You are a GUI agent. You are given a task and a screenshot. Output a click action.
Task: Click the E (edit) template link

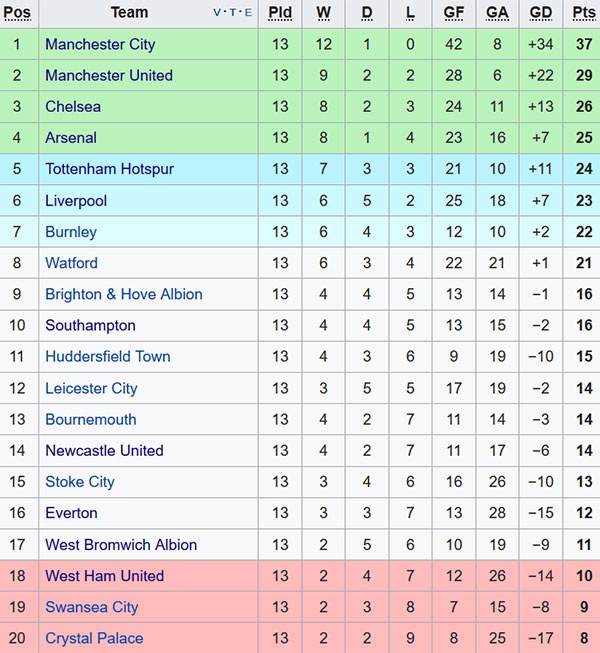[247, 14]
